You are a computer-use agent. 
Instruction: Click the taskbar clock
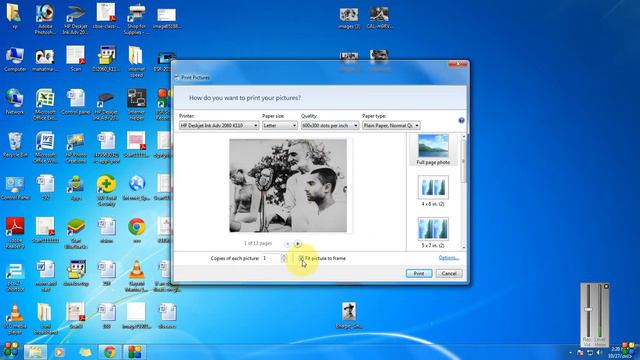tap(620, 352)
